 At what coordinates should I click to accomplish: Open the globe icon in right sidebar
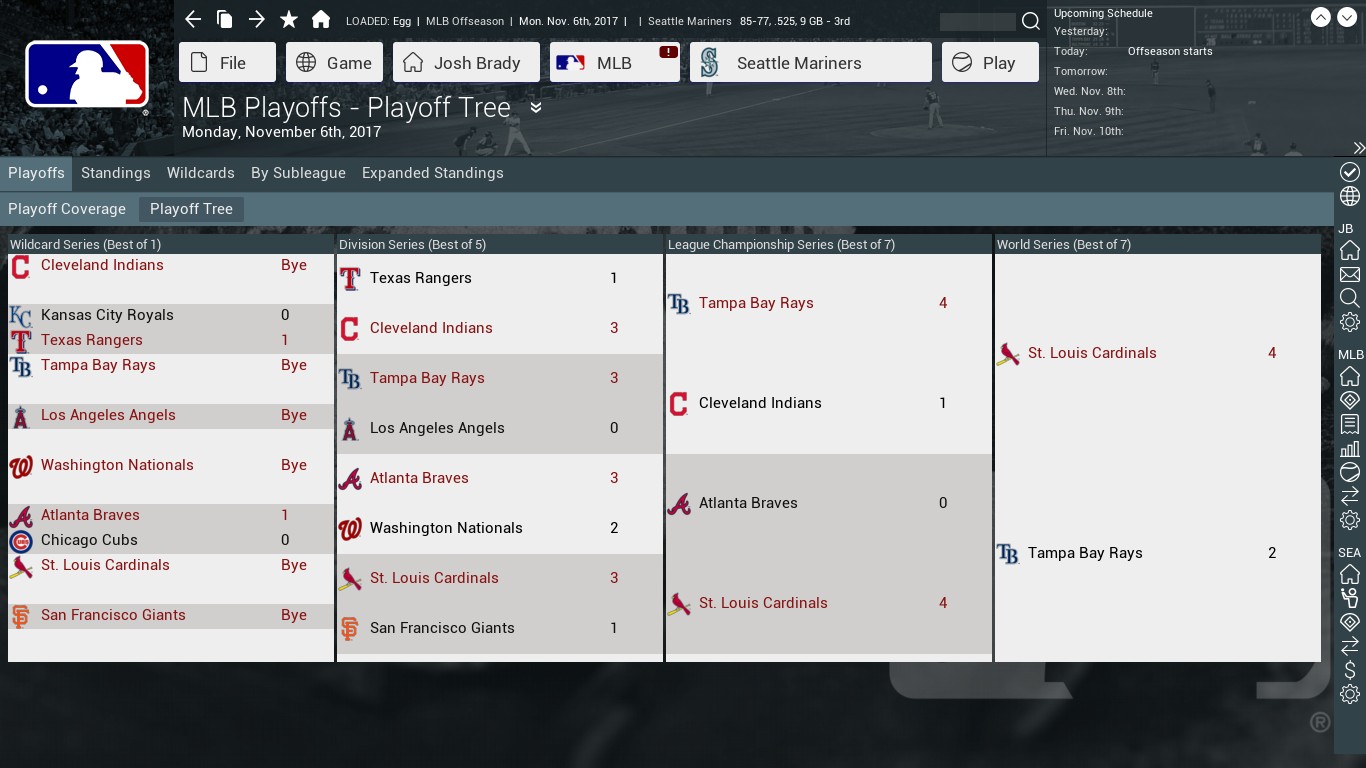(1350, 196)
